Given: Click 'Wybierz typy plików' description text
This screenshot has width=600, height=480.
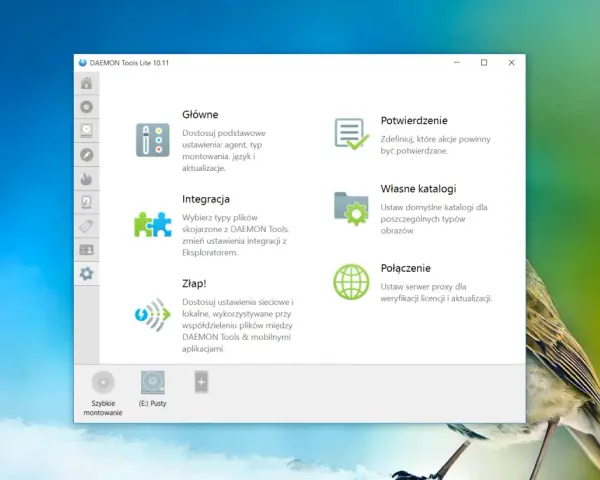Looking at the screenshot, I should [x=220, y=218].
